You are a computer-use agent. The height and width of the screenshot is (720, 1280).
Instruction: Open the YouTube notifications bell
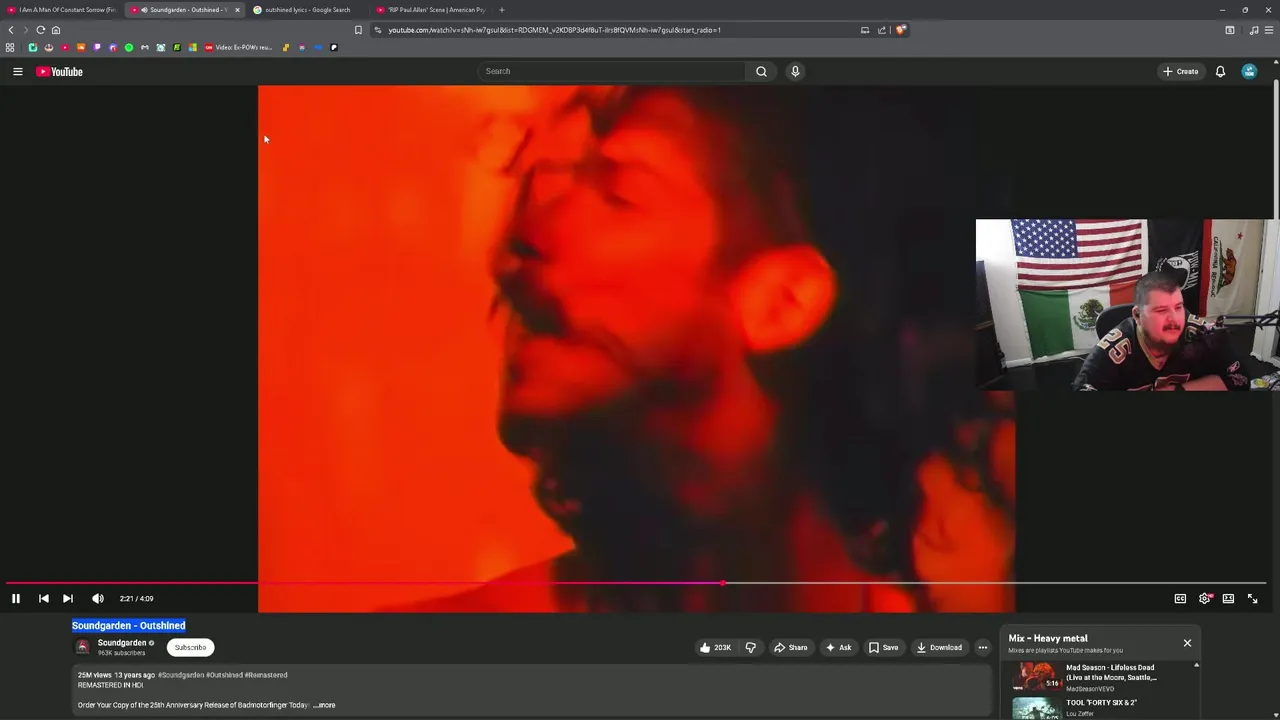(1220, 71)
